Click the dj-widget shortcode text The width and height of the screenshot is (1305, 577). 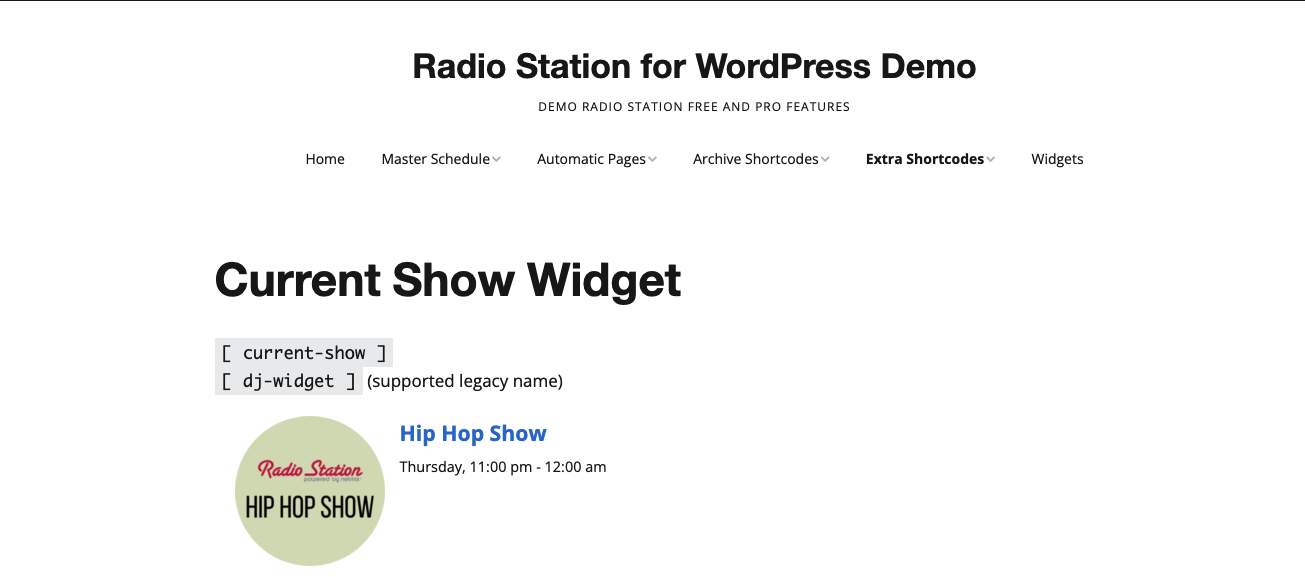(x=289, y=381)
